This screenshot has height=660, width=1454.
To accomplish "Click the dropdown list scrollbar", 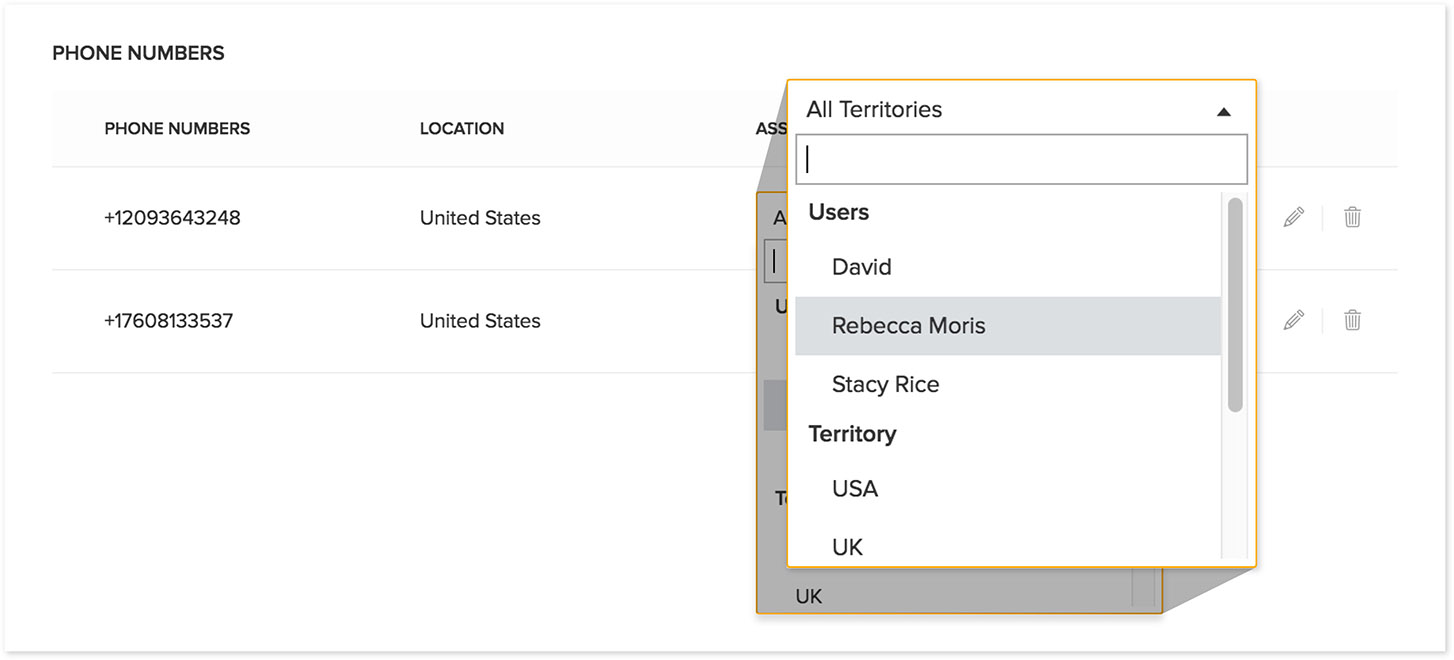I will 1235,305.
